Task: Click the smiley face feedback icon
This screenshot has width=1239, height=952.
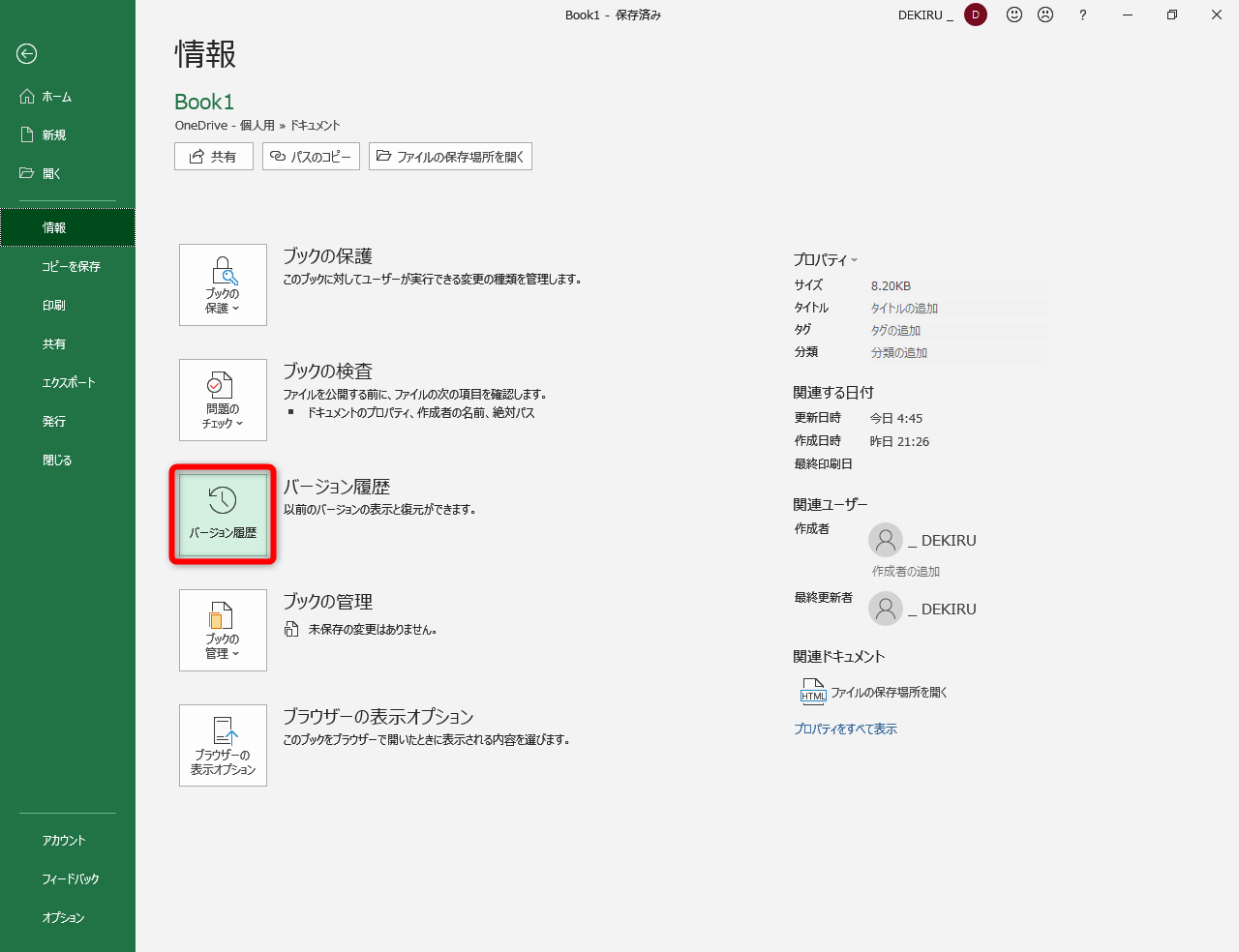Action: click(x=1014, y=15)
